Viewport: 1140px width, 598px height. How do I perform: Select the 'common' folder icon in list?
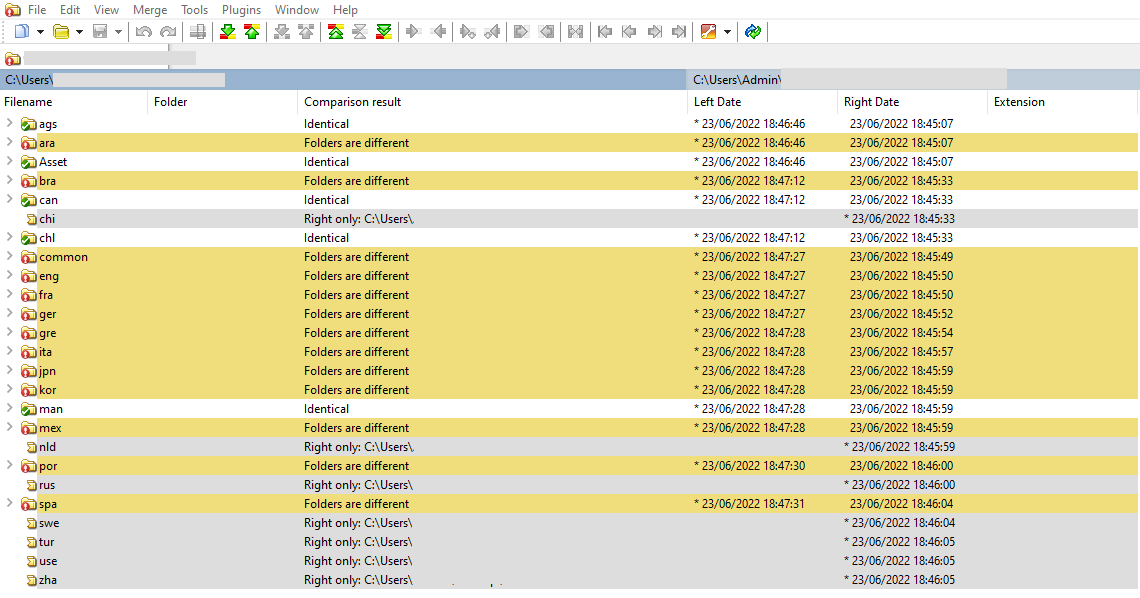[x=28, y=257]
